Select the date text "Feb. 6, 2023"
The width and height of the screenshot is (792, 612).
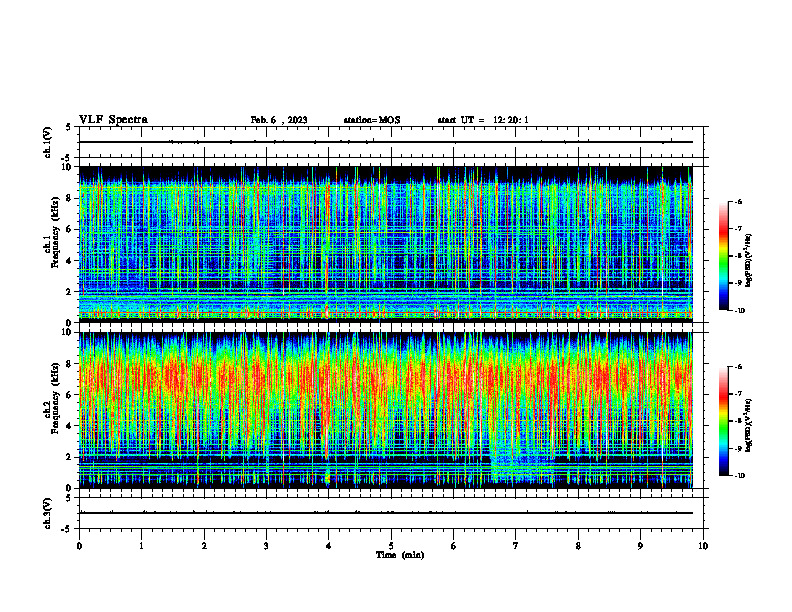[279, 120]
